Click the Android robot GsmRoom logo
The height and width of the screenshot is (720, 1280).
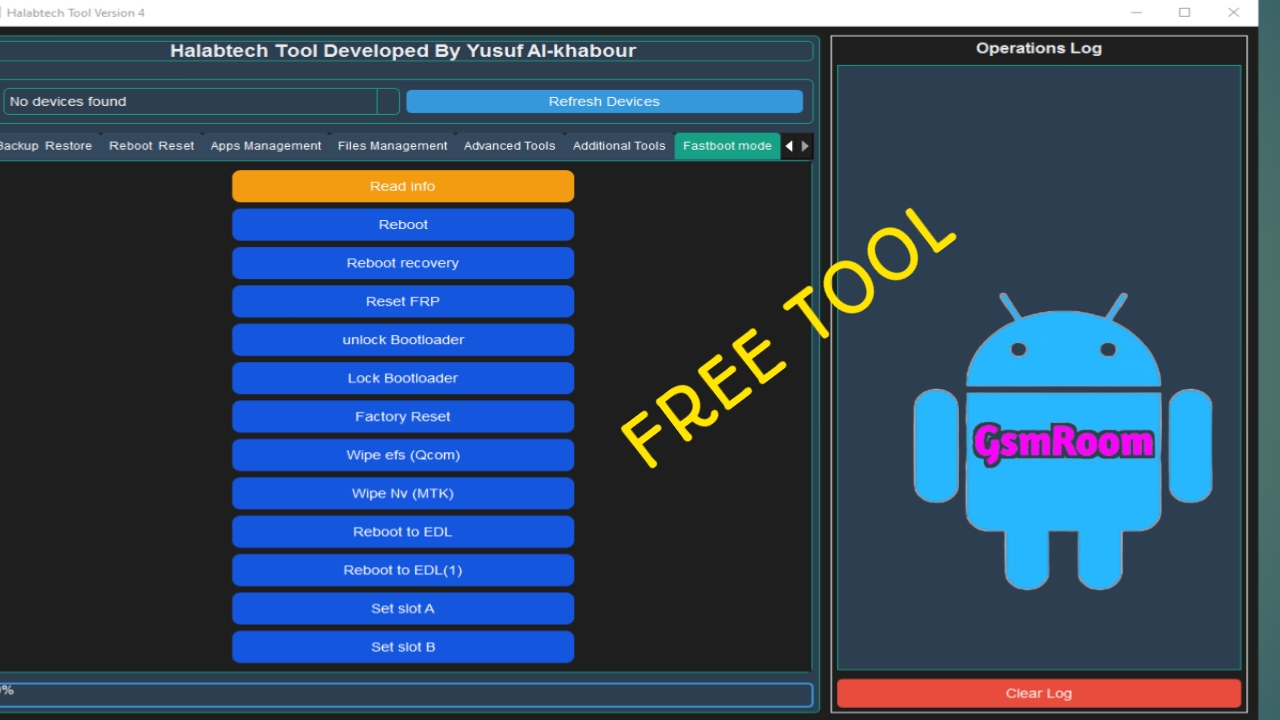pos(1062,440)
